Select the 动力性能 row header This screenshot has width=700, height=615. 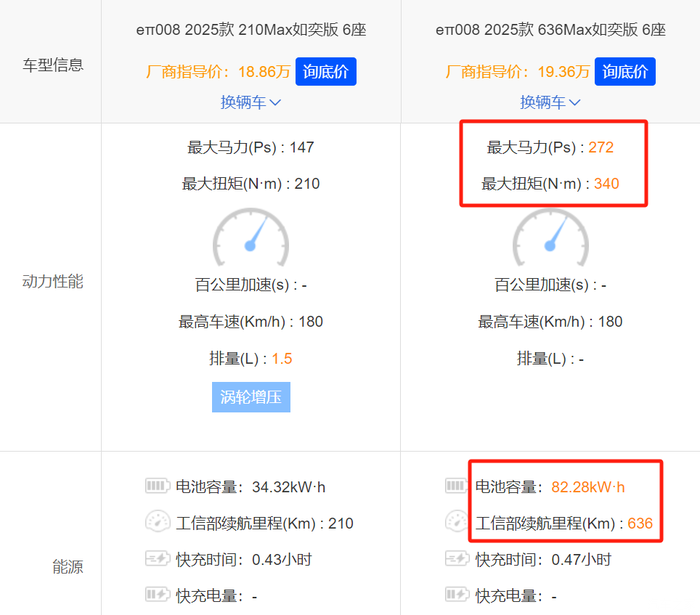[x=52, y=282]
